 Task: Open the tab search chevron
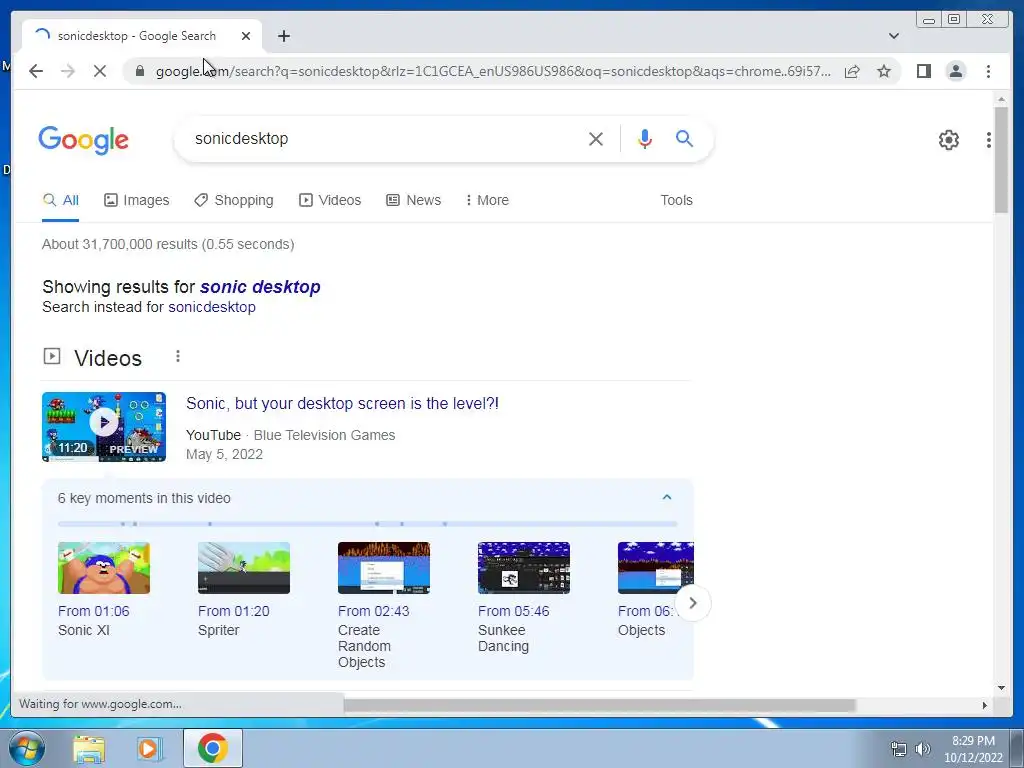(893, 36)
